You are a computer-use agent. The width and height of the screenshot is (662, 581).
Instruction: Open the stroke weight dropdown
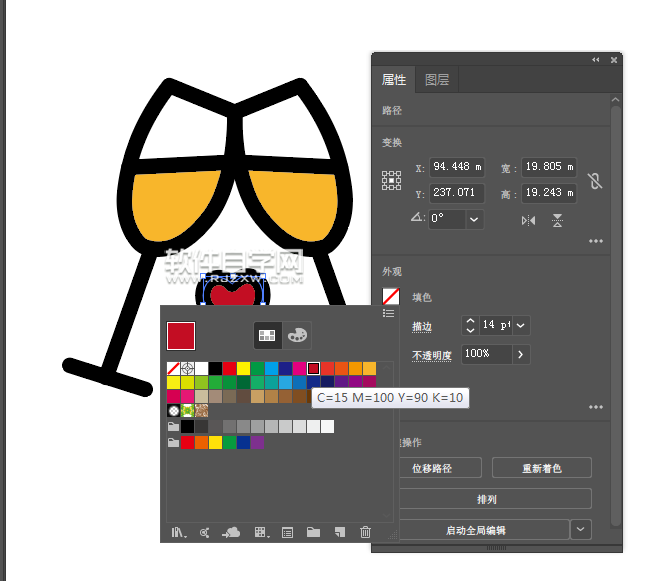(521, 326)
